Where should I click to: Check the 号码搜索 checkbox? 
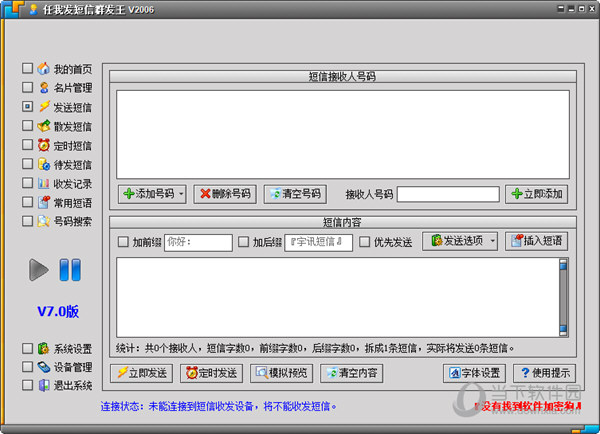point(27,221)
